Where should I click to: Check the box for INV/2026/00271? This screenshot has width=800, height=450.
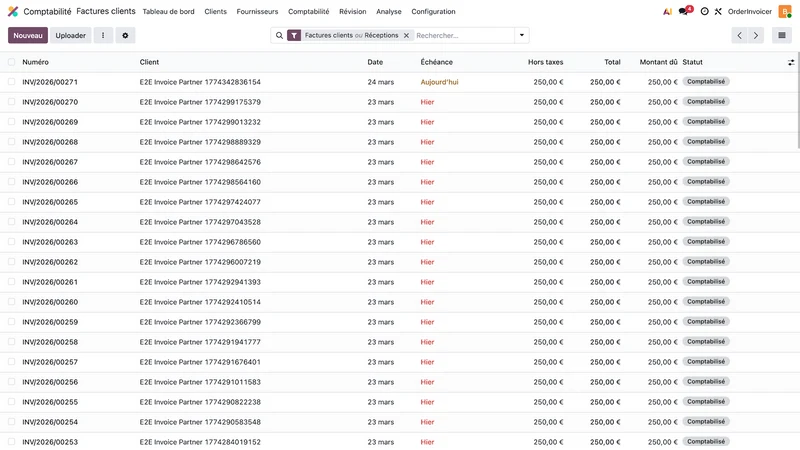coord(11,82)
